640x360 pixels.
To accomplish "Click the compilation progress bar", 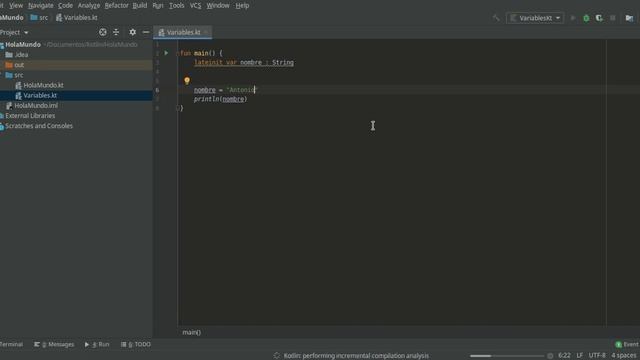I will pyautogui.click(x=507, y=356).
